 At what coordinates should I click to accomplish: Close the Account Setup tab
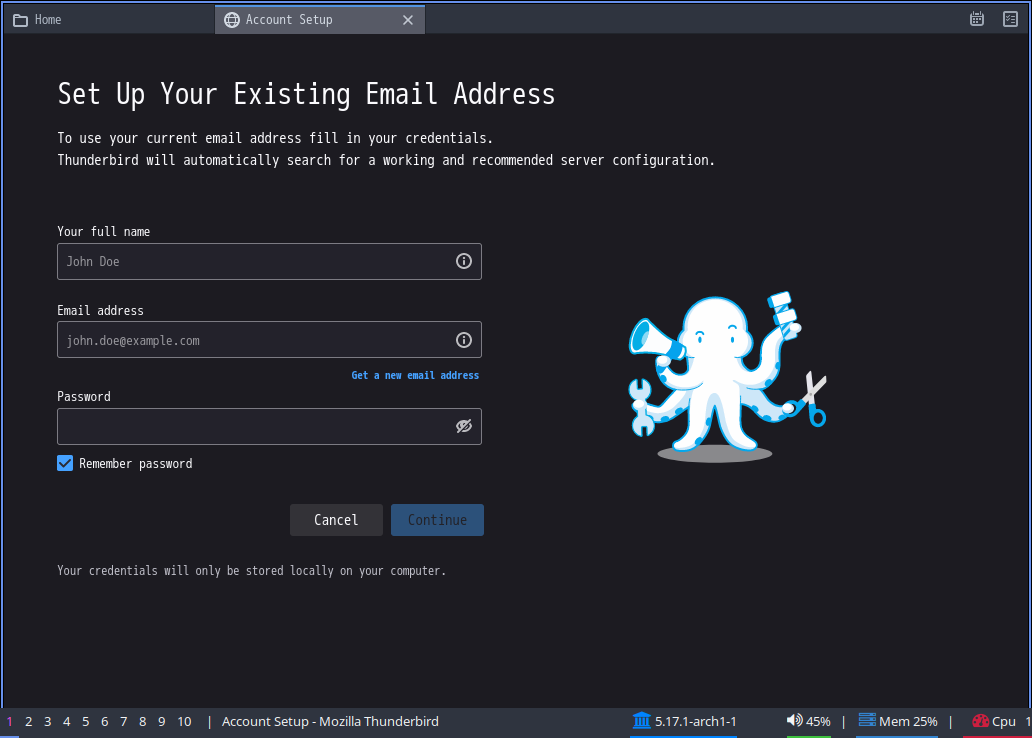click(408, 20)
